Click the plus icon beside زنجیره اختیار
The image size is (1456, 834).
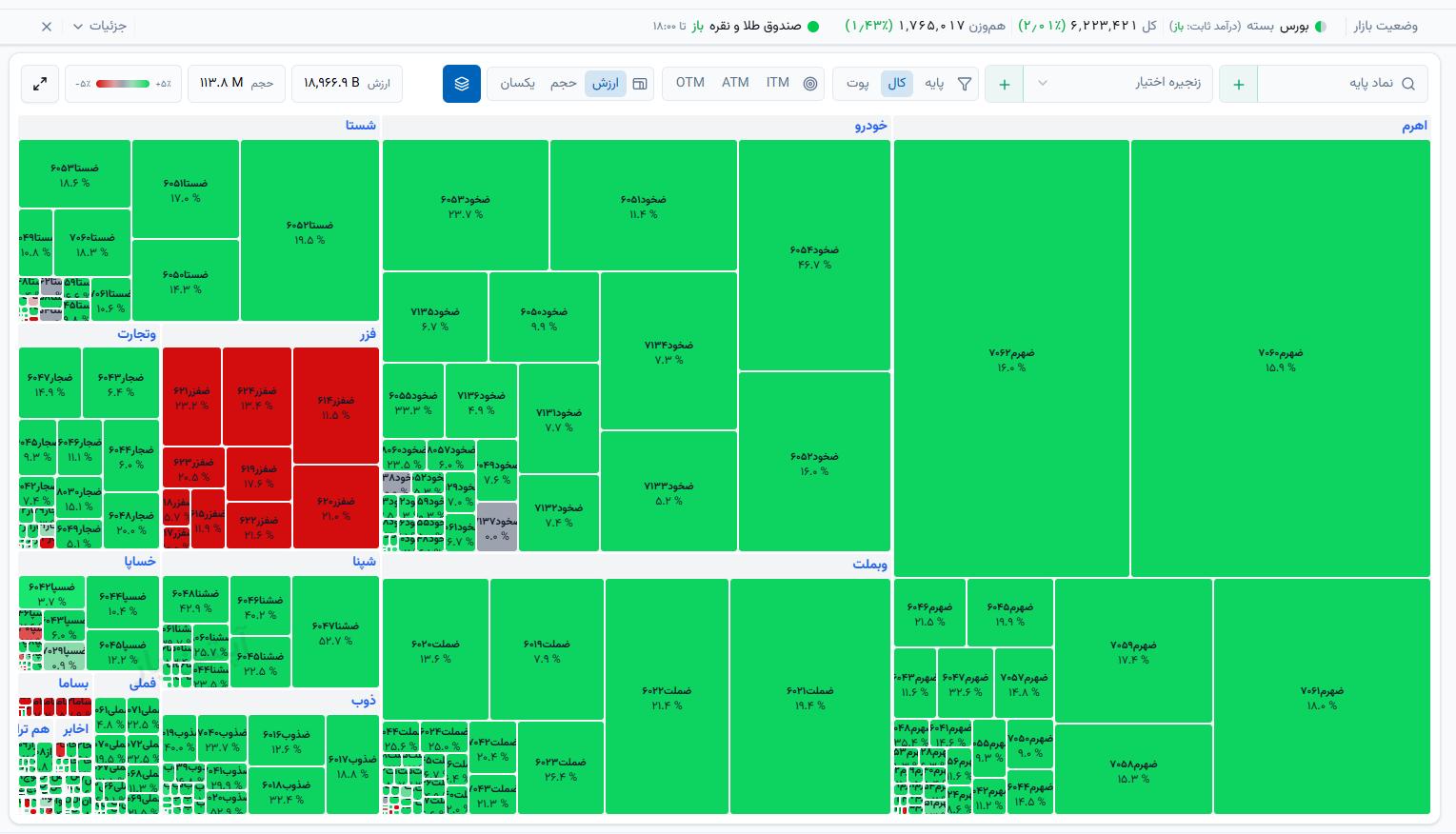[x=1004, y=84]
